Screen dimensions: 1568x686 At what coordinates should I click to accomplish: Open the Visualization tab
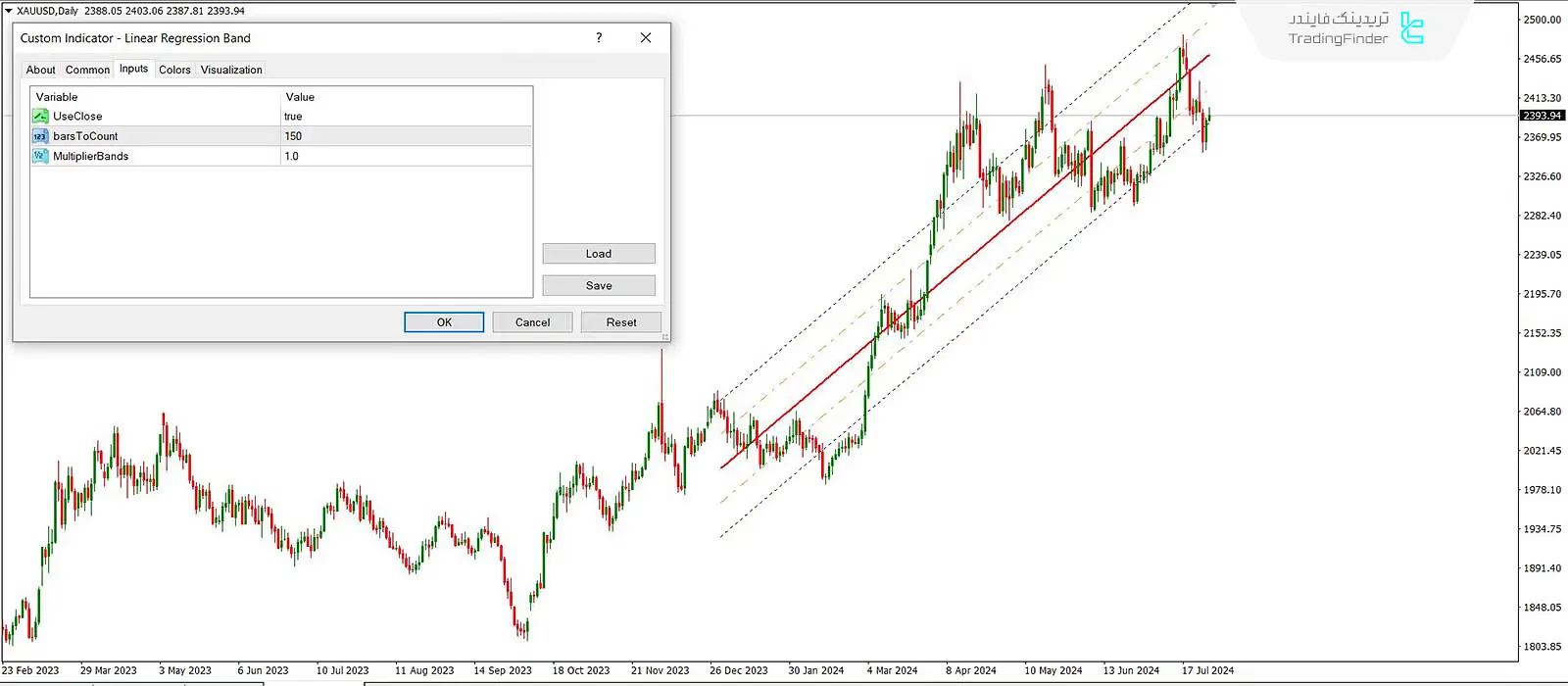(x=231, y=70)
